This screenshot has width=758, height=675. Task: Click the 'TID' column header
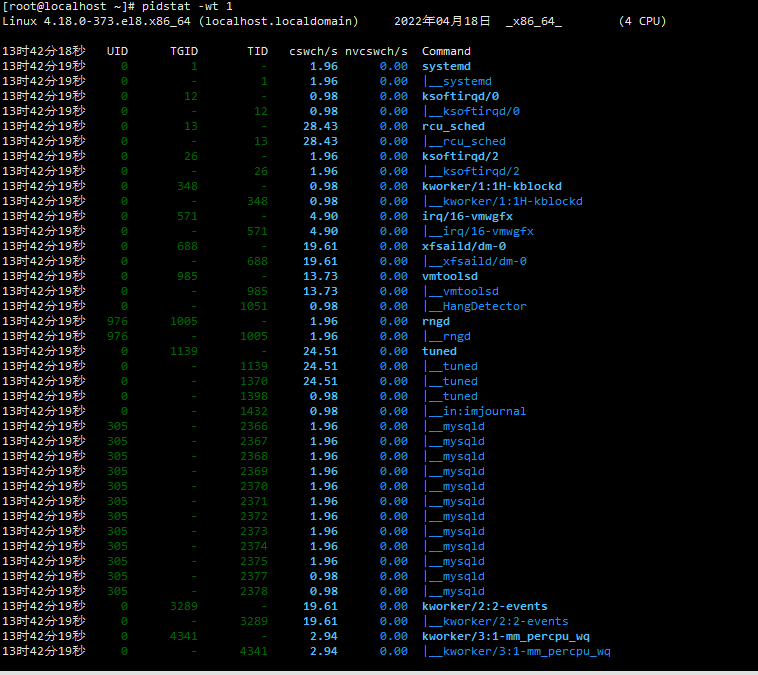pos(257,51)
